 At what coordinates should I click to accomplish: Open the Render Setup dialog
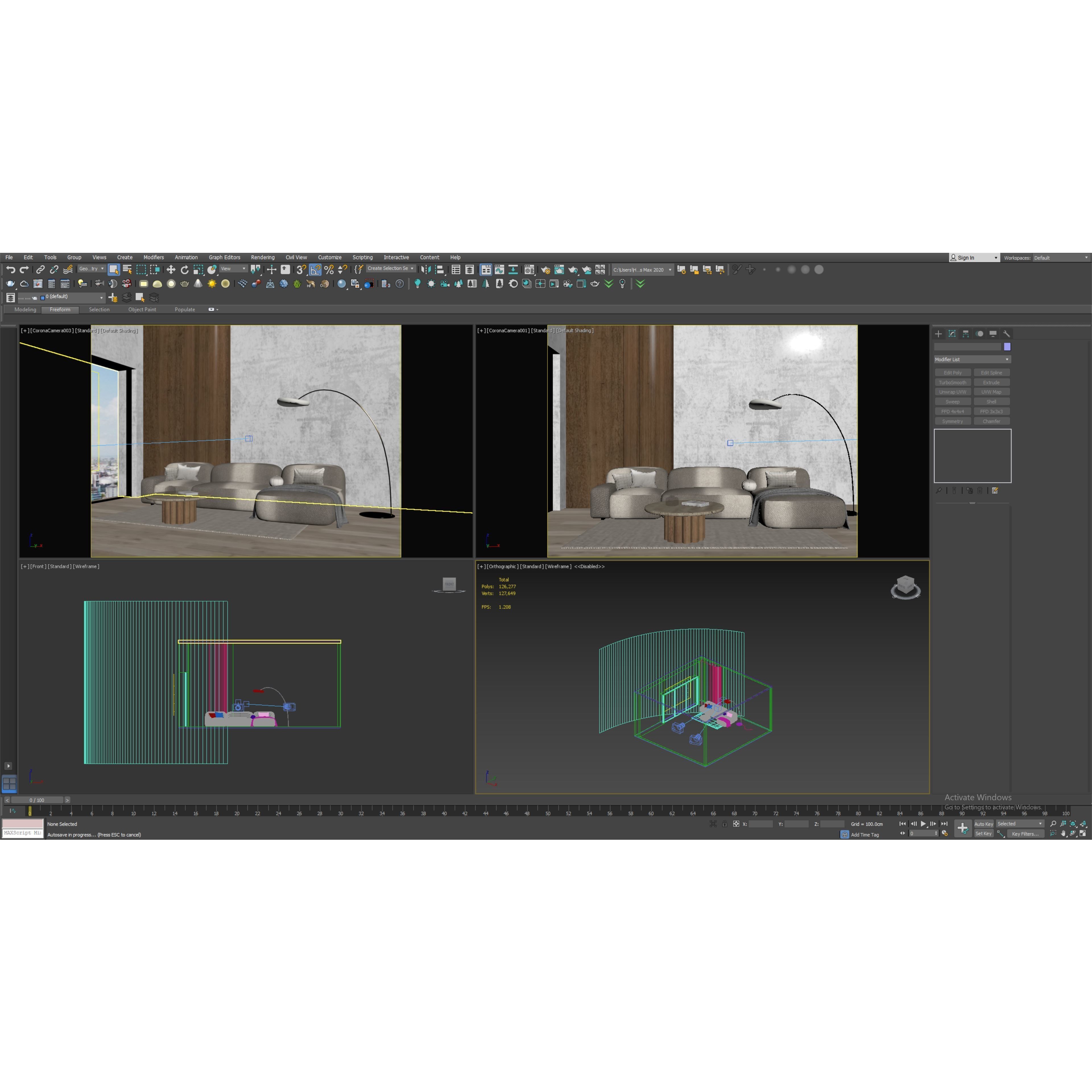point(546,270)
